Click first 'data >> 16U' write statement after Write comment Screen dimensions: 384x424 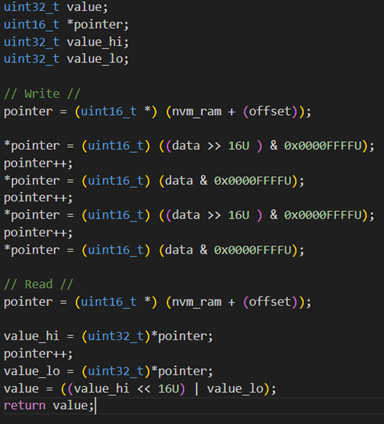pyautogui.click(x=189, y=146)
